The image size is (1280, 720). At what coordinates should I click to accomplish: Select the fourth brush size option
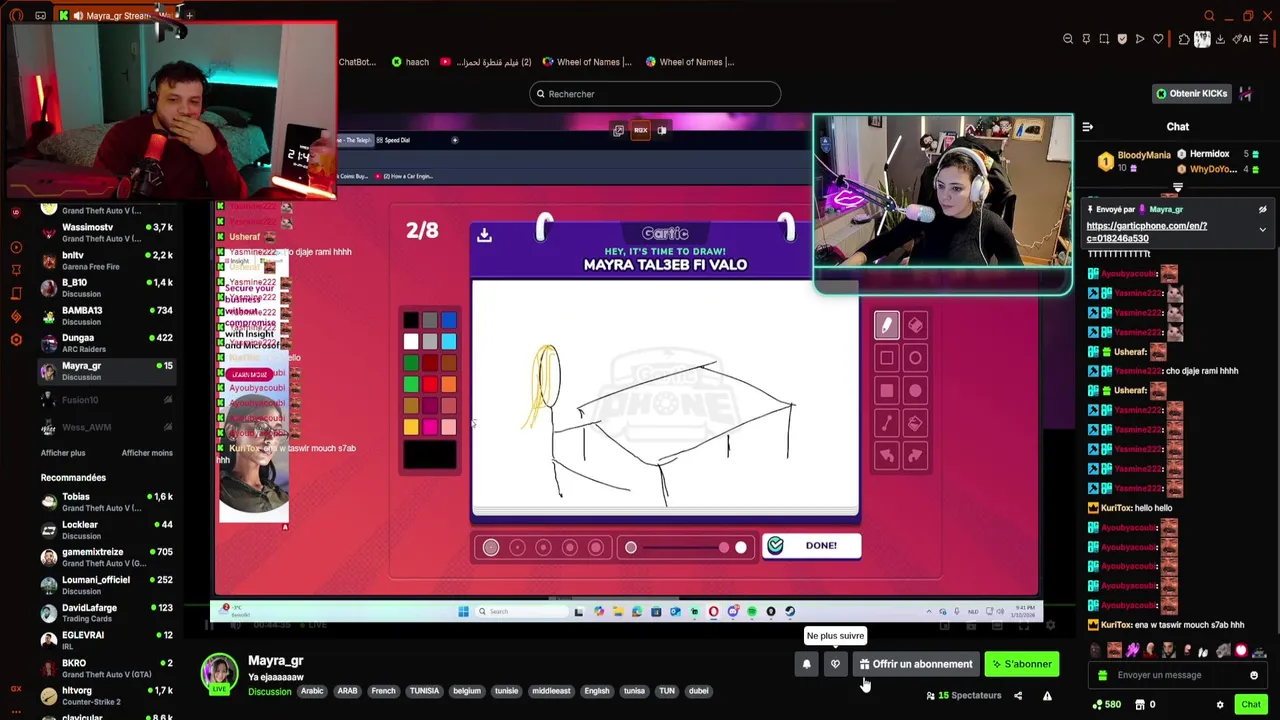[x=569, y=547]
